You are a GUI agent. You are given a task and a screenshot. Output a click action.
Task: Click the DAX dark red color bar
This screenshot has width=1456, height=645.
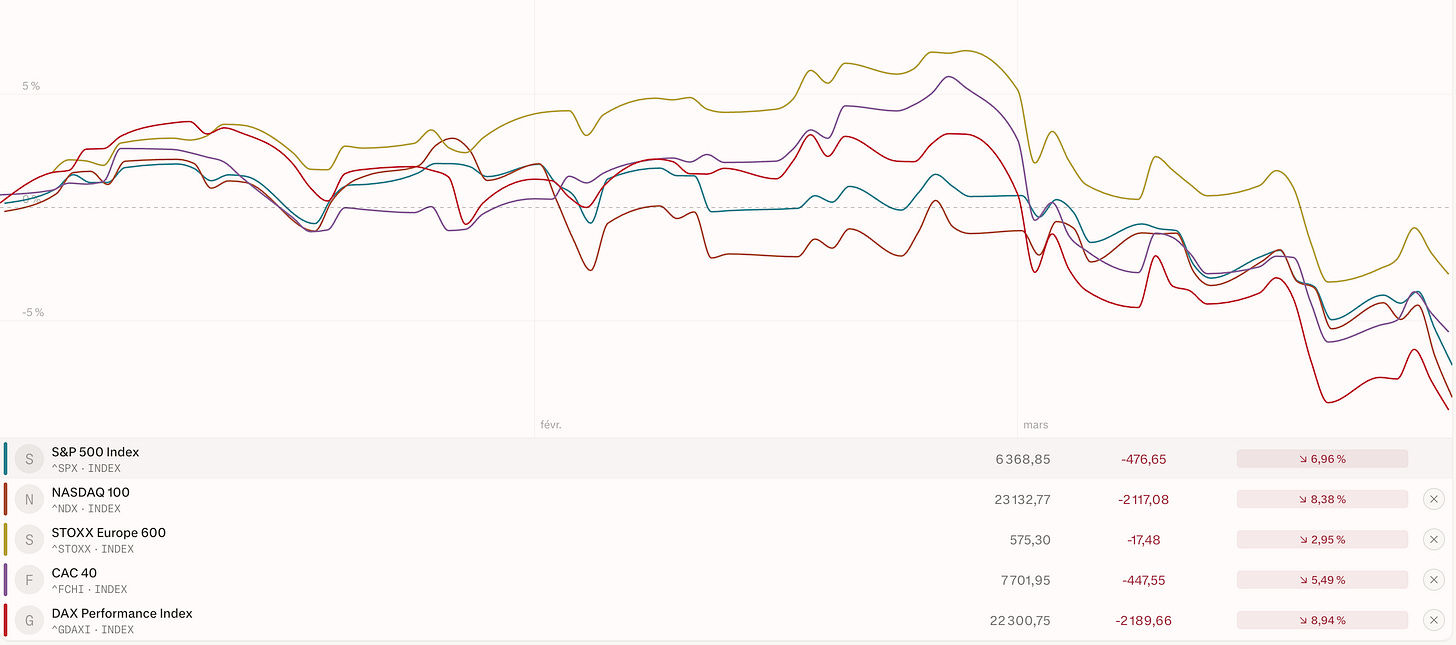tap(7, 620)
